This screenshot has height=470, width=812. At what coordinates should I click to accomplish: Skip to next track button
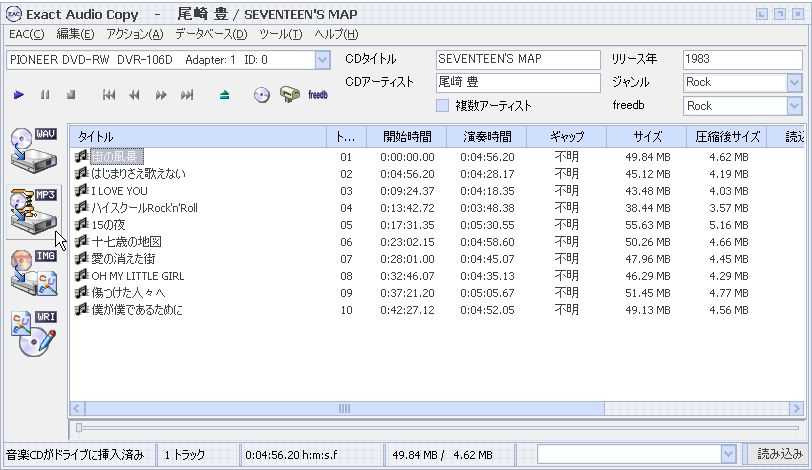click(187, 95)
